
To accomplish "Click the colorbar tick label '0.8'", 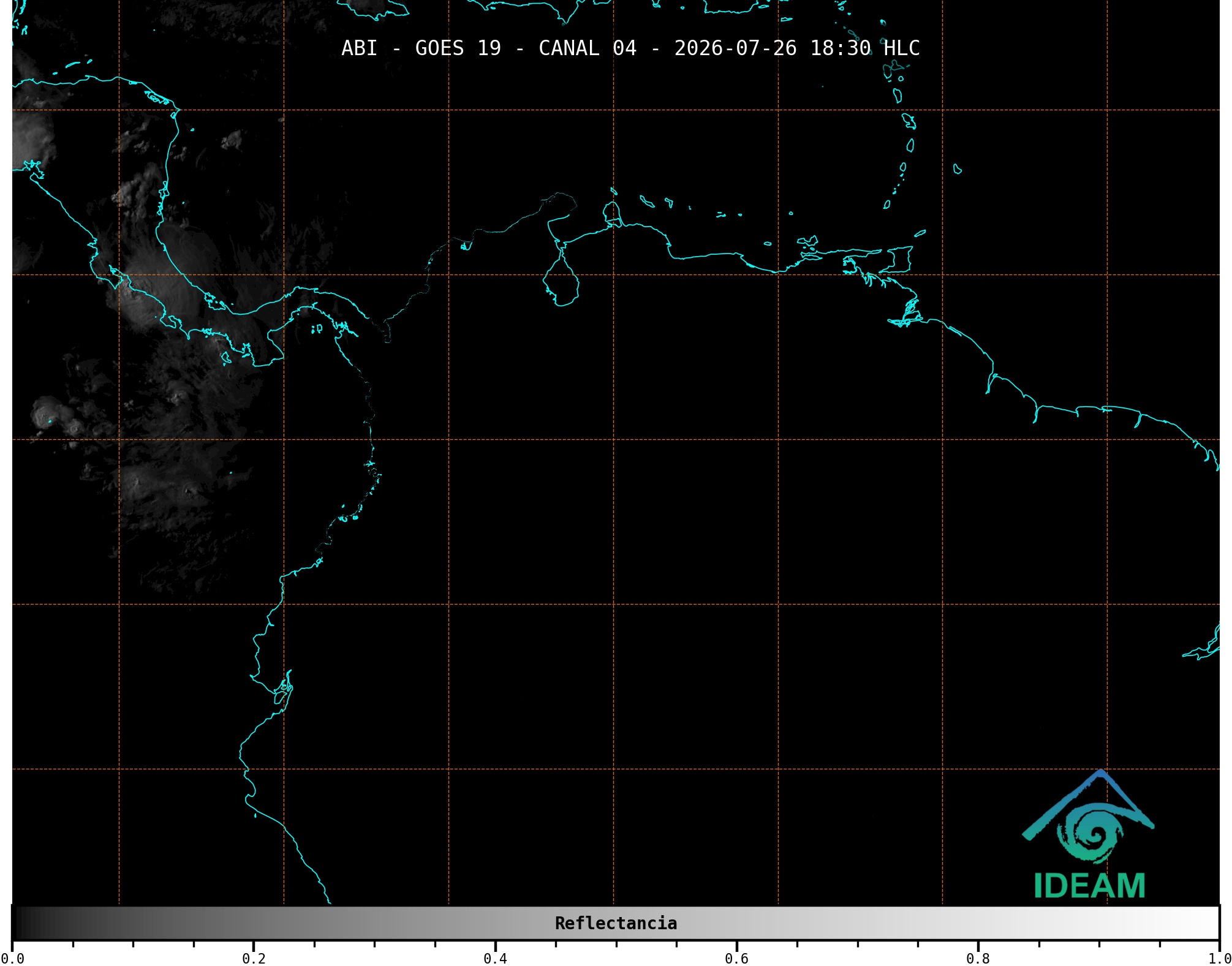I will [978, 959].
